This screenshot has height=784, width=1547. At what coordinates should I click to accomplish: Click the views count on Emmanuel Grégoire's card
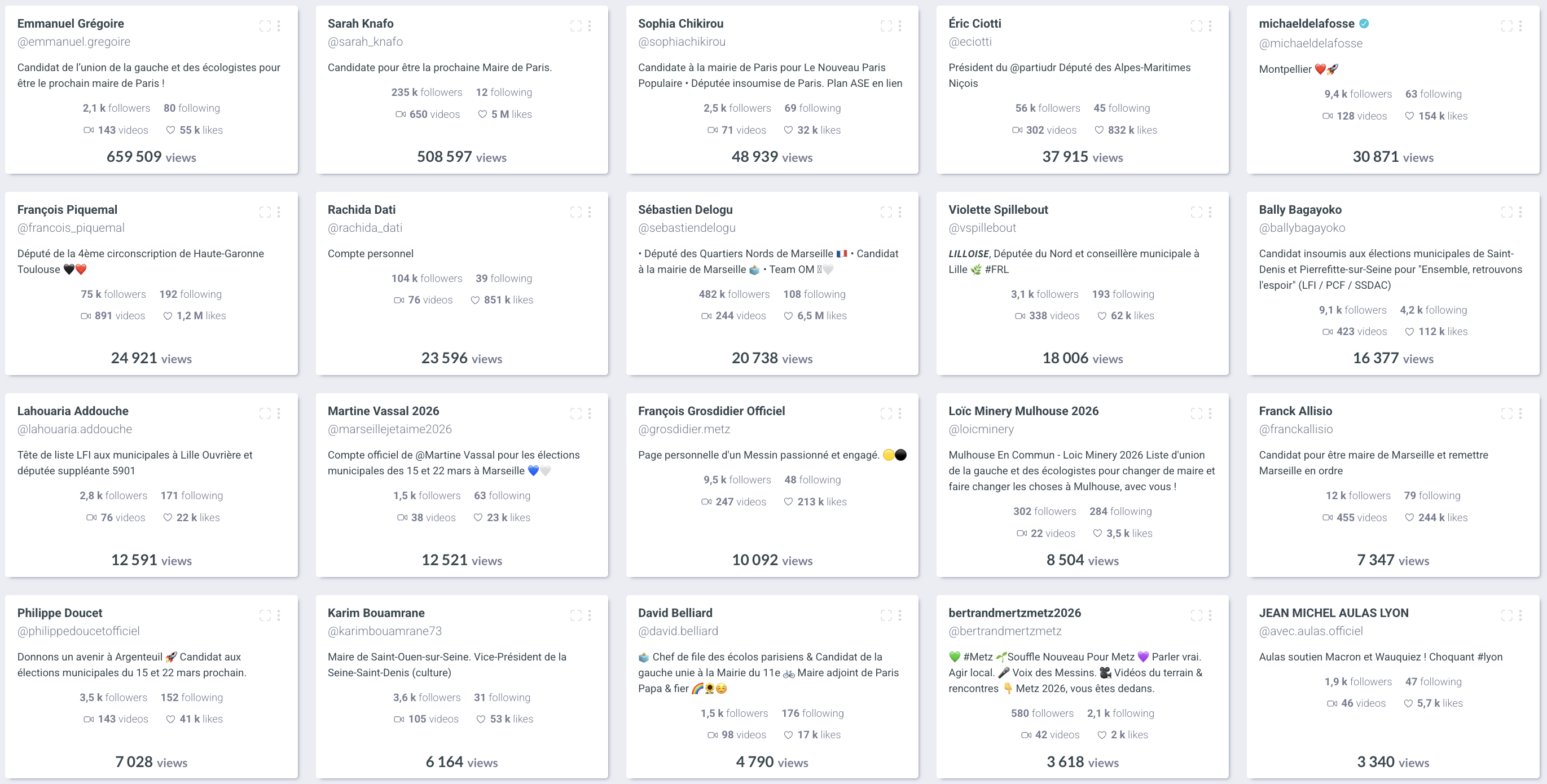[151, 157]
